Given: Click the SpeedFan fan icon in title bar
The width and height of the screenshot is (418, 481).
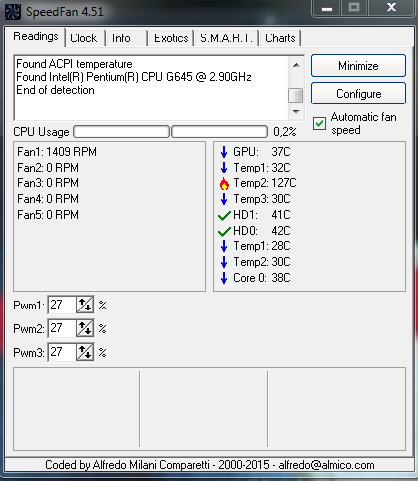Looking at the screenshot, I should [x=13, y=11].
